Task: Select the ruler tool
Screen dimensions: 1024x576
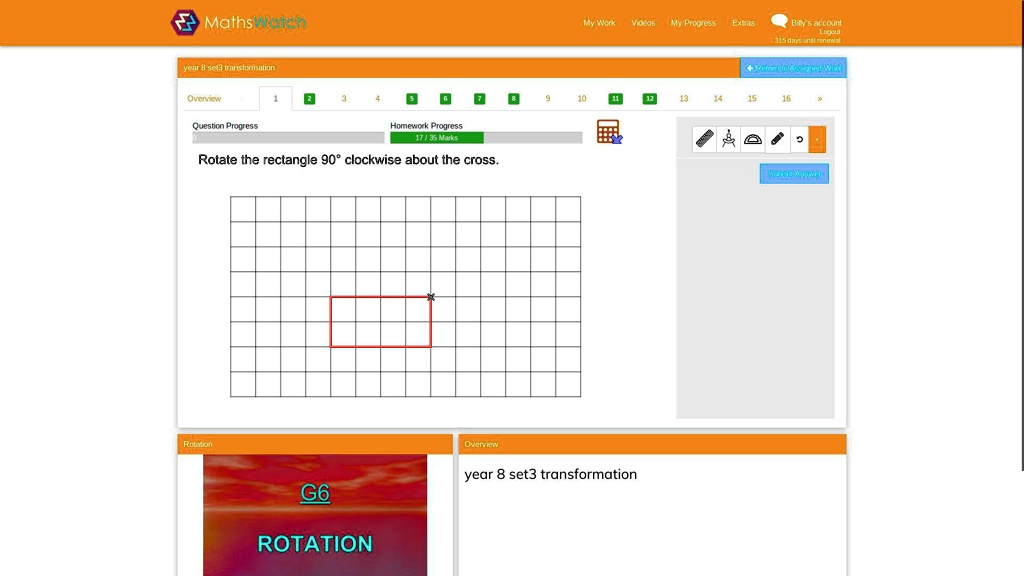Action: (704, 139)
